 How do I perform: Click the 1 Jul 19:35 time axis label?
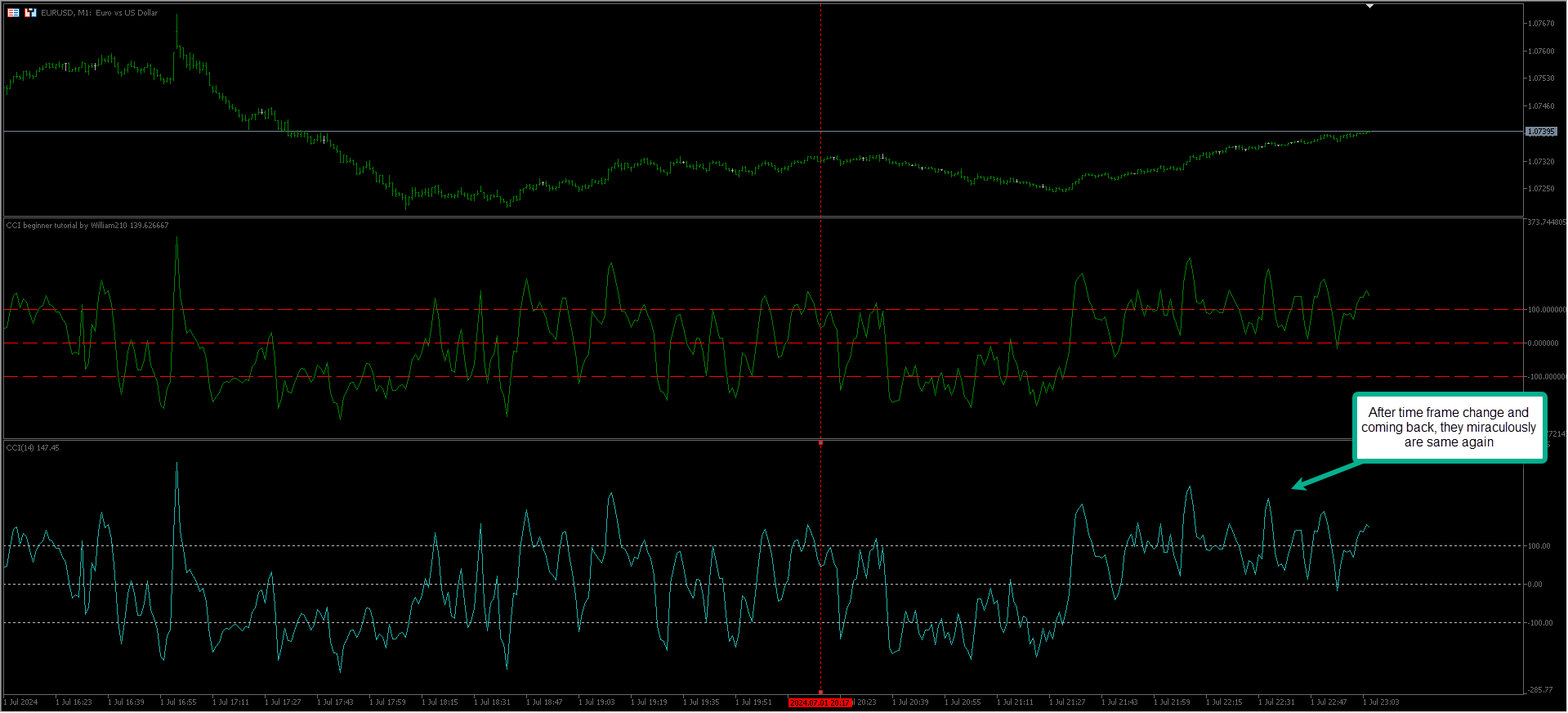click(x=701, y=702)
